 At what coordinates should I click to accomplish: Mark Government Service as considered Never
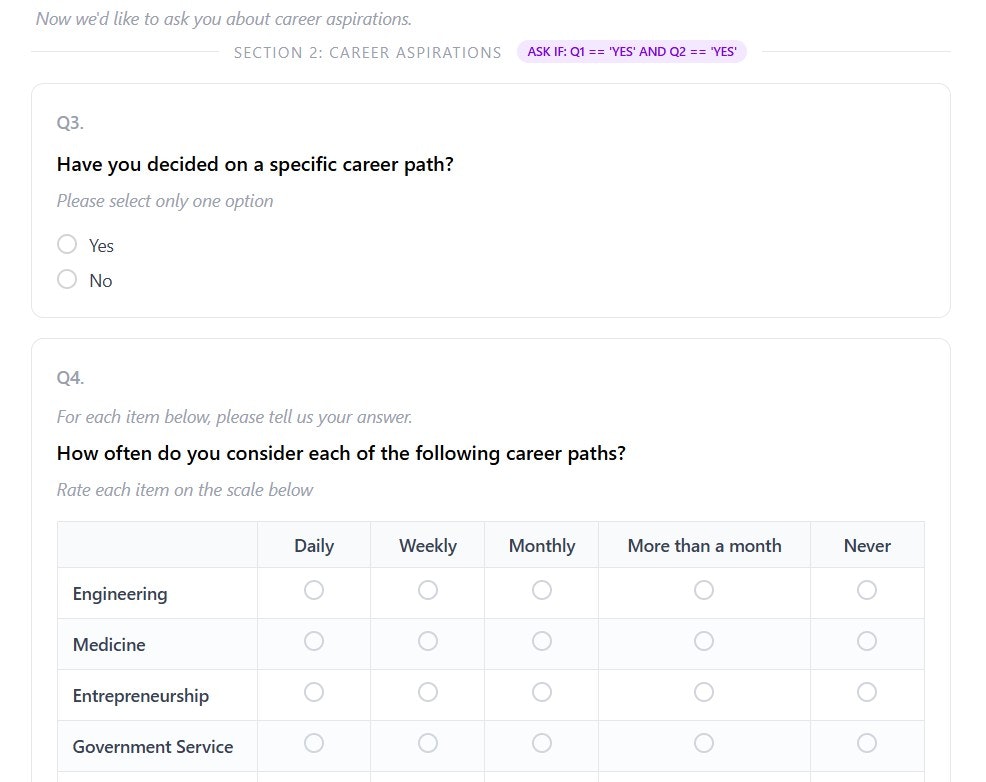point(866,743)
